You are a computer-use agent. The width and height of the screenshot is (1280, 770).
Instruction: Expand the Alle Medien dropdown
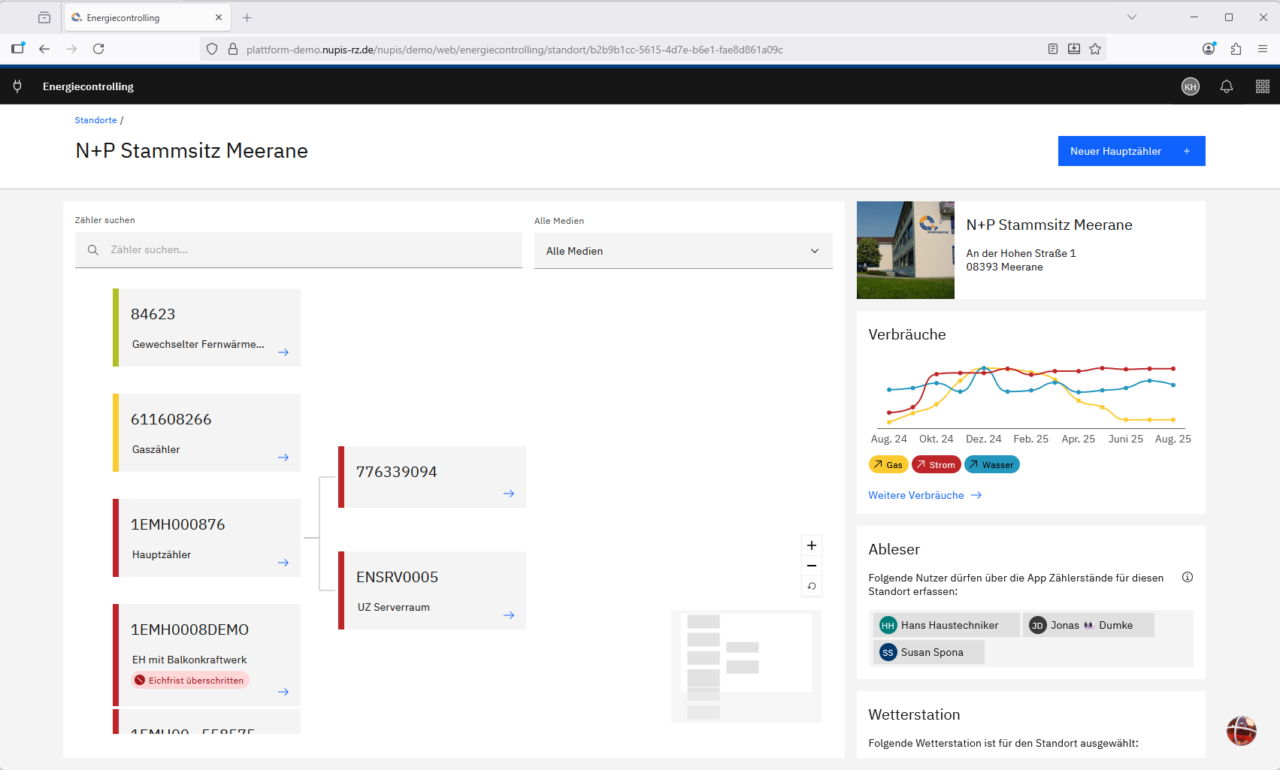(x=683, y=251)
